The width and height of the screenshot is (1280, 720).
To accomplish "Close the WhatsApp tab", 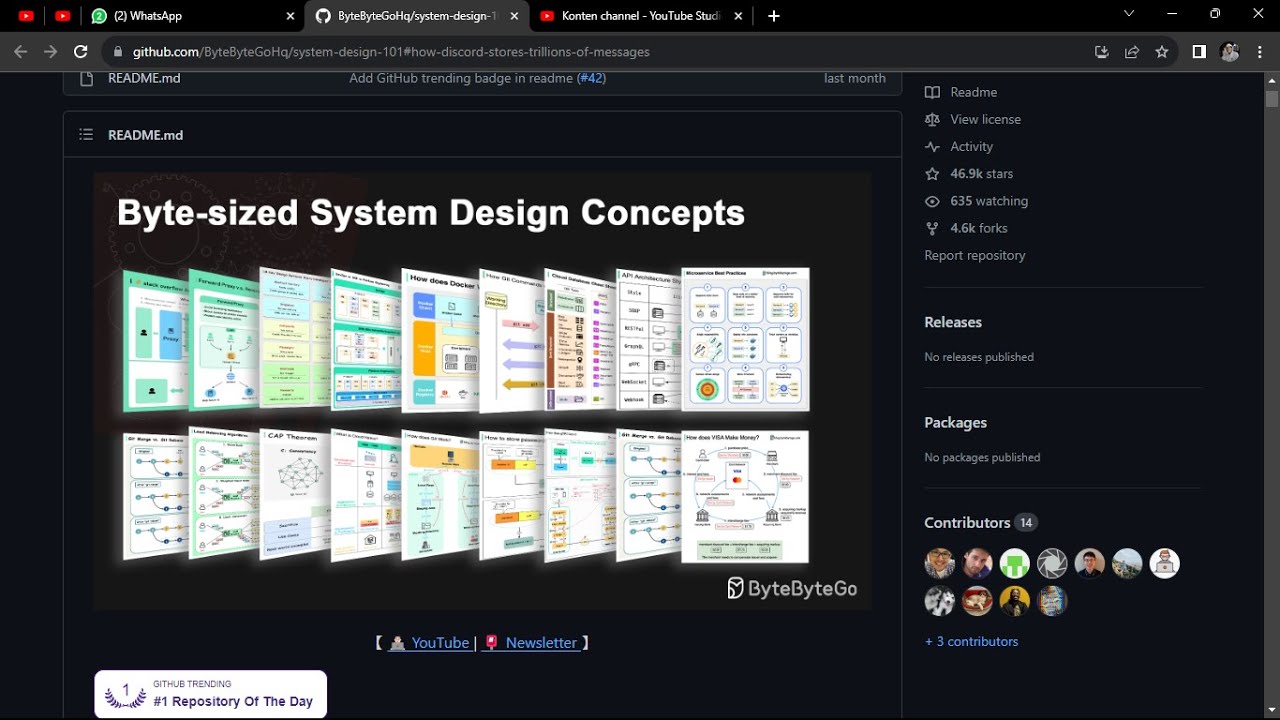I will pyautogui.click(x=291, y=16).
